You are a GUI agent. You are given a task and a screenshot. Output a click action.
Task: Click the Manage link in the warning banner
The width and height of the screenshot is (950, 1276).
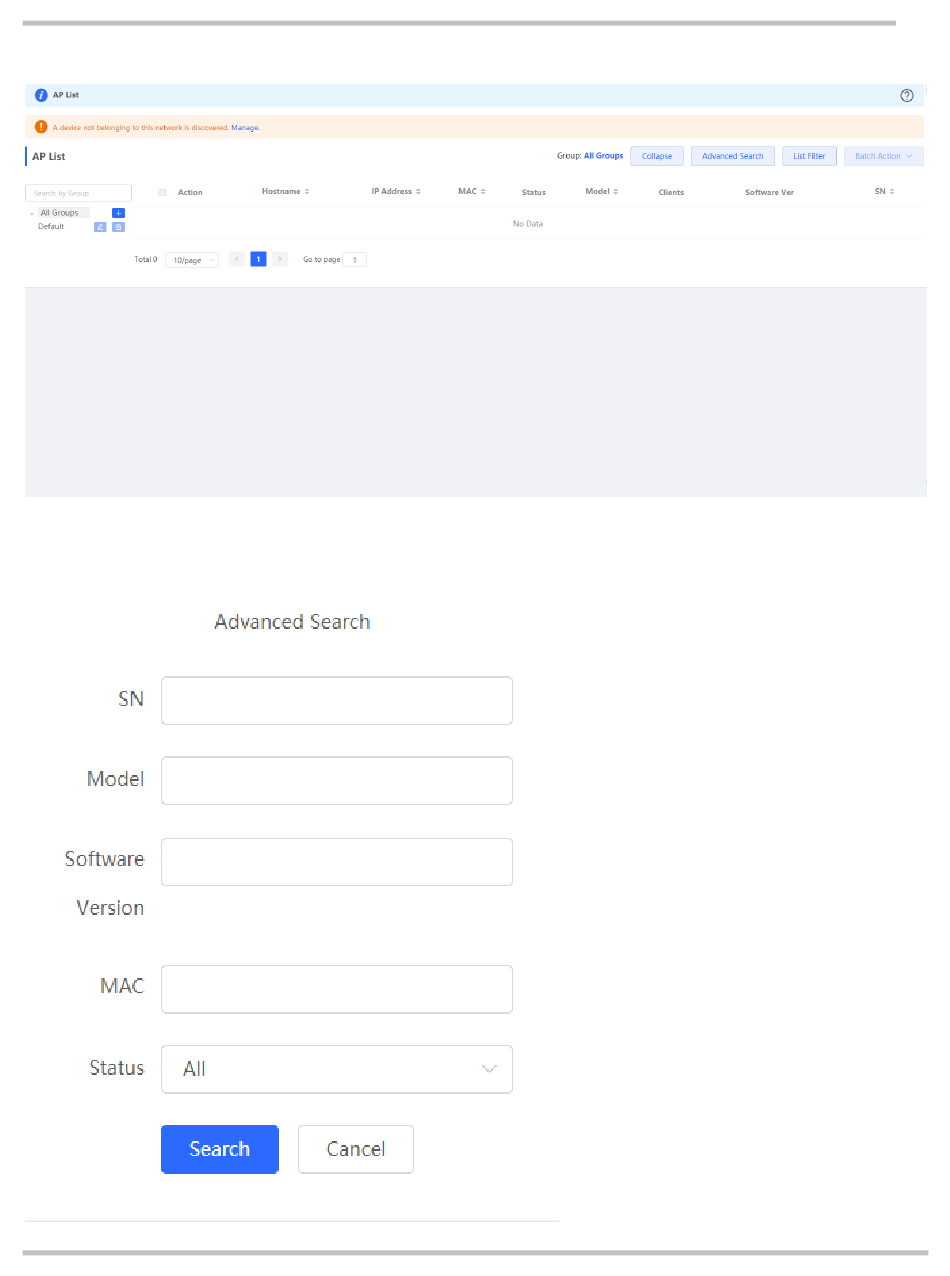(x=245, y=128)
